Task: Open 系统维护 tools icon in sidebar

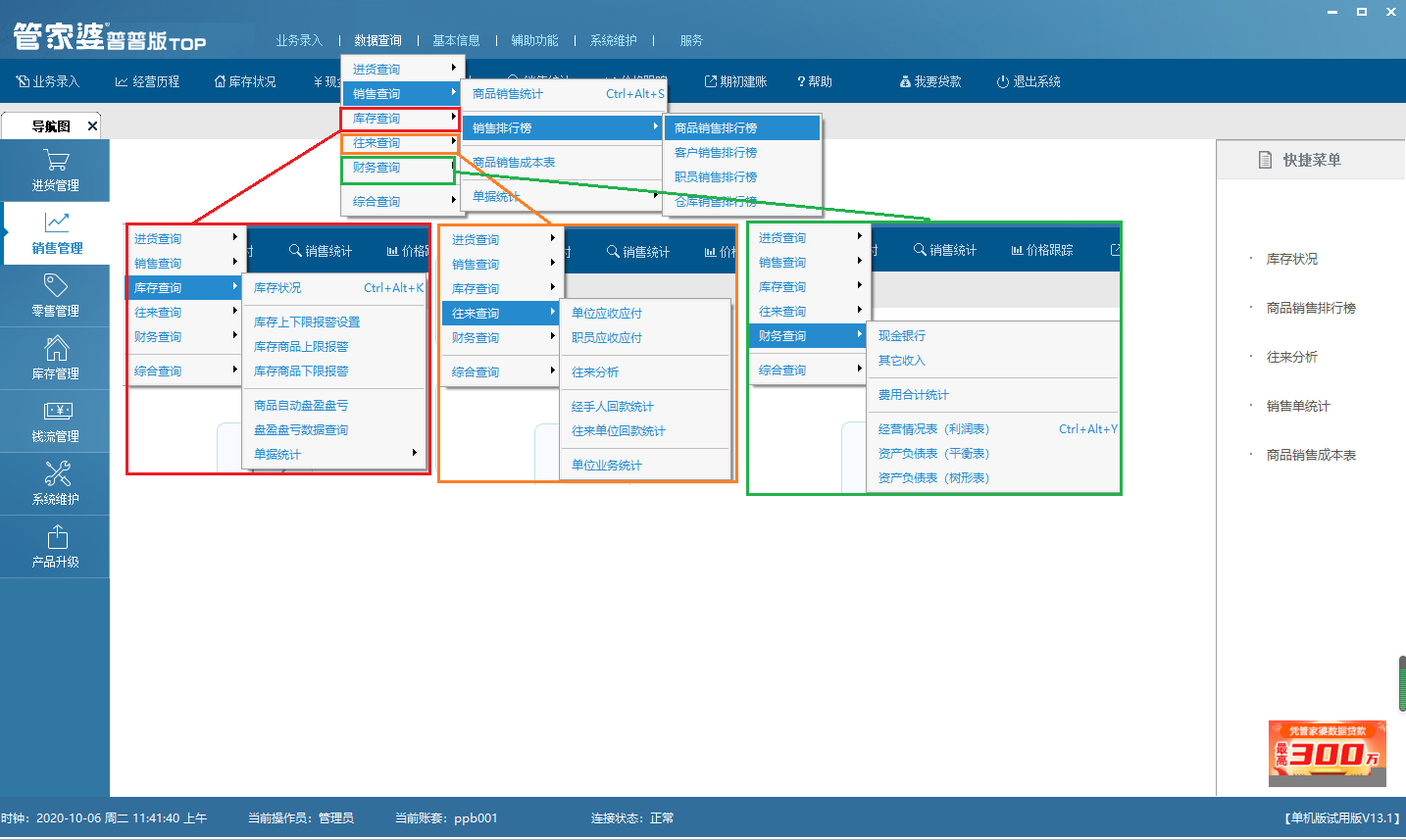Action: click(56, 473)
